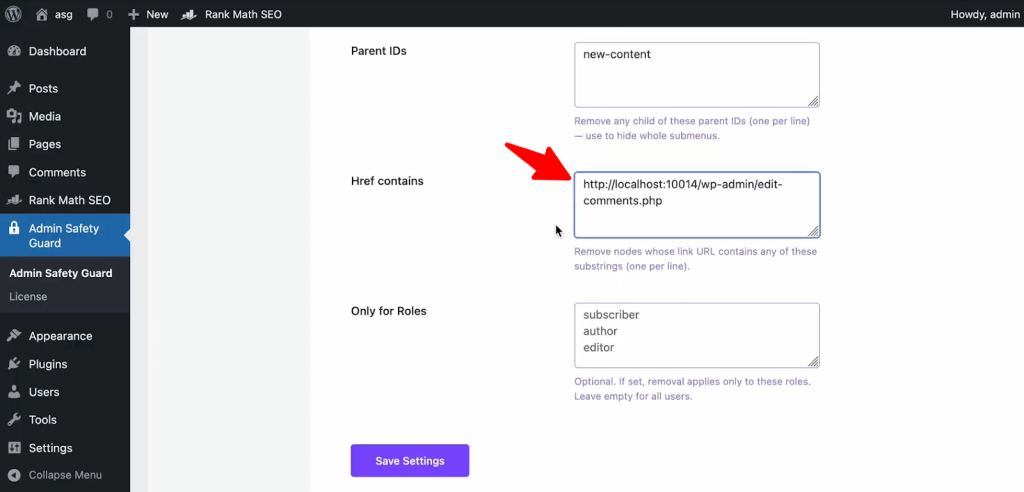Screen dimensions: 1024x492
Task: Click the Media library icon
Action: click(x=14, y=116)
